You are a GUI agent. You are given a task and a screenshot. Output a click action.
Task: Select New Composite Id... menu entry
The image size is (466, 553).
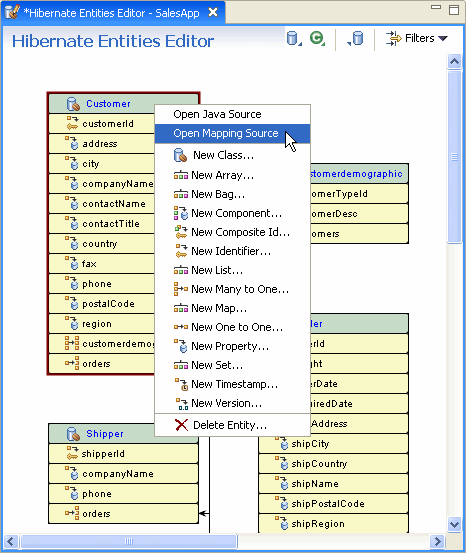(x=232, y=232)
